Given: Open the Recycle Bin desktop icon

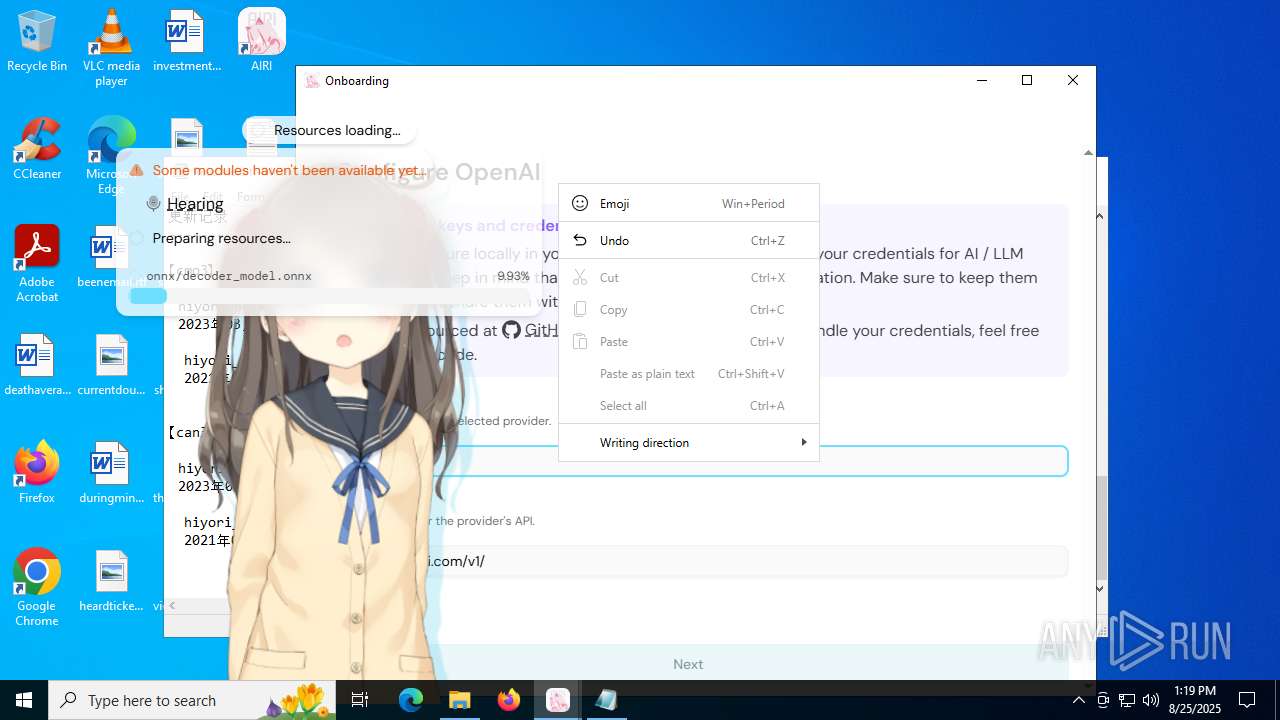Looking at the screenshot, I should pos(37,42).
